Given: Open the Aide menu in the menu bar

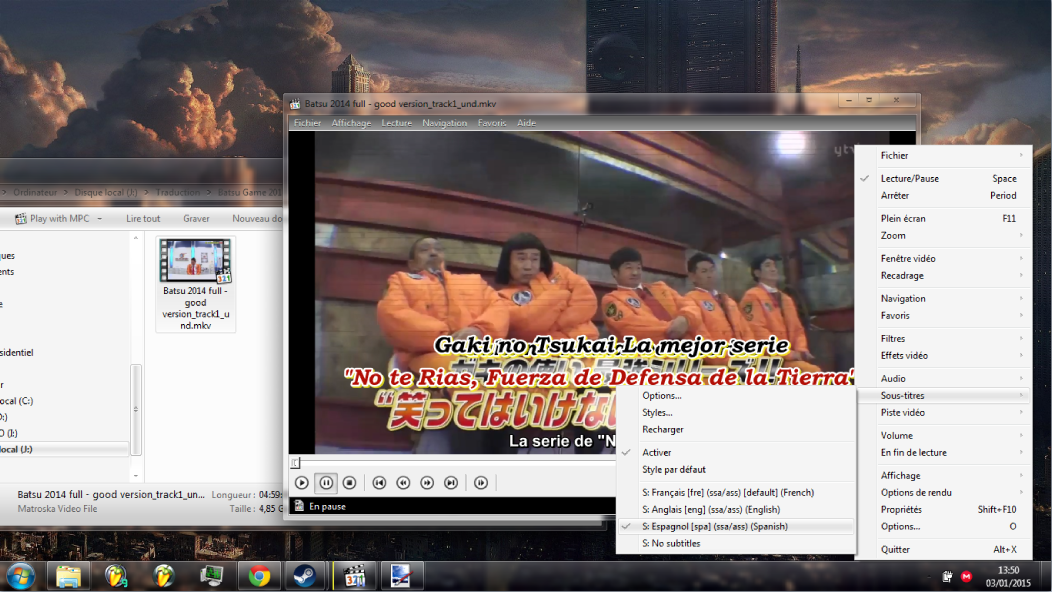Looking at the screenshot, I should [526, 123].
